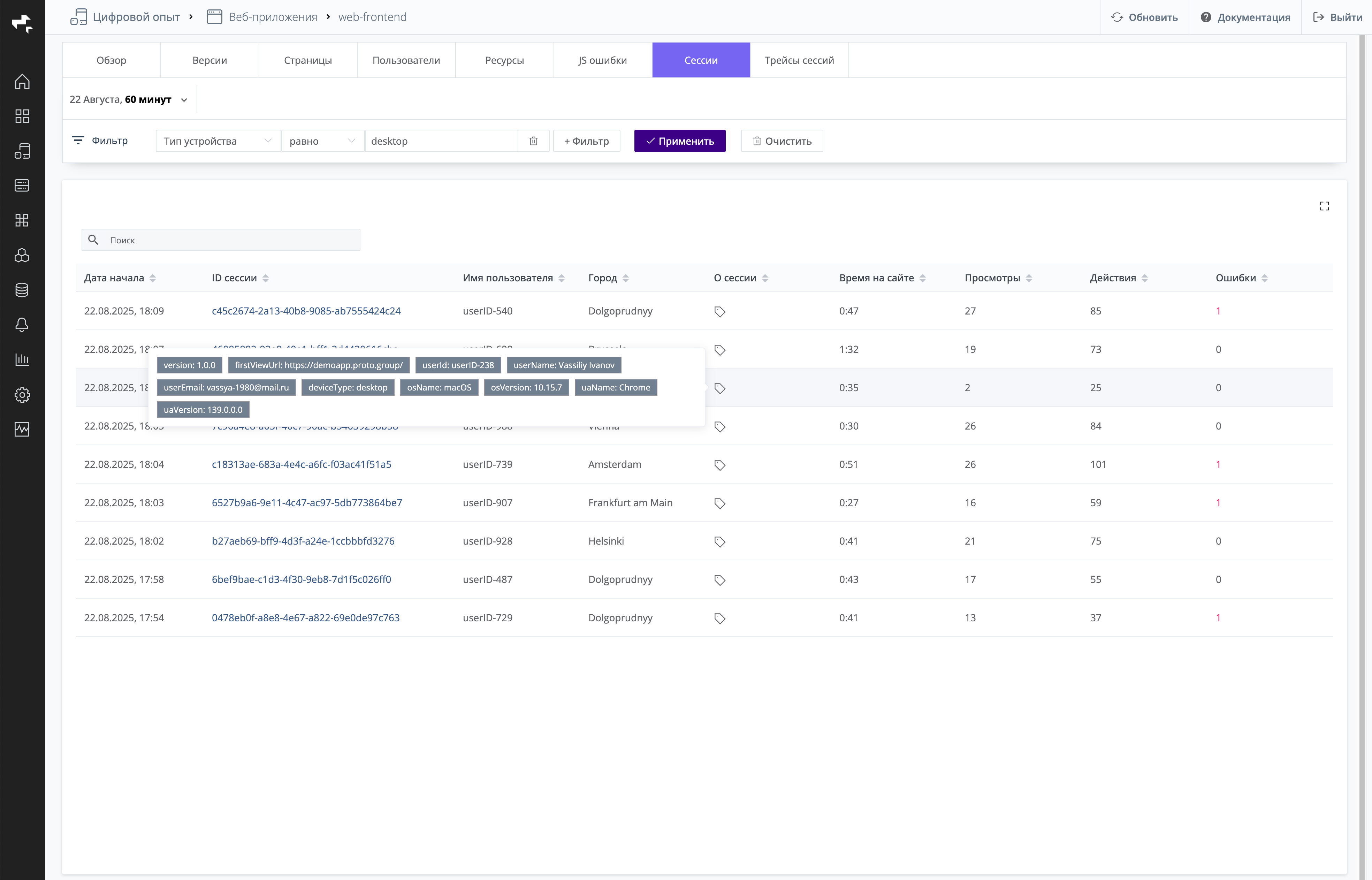Image resolution: width=1372 pixels, height=880 pixels.
Task: Sort by Дата начала column
Action: coord(153,278)
